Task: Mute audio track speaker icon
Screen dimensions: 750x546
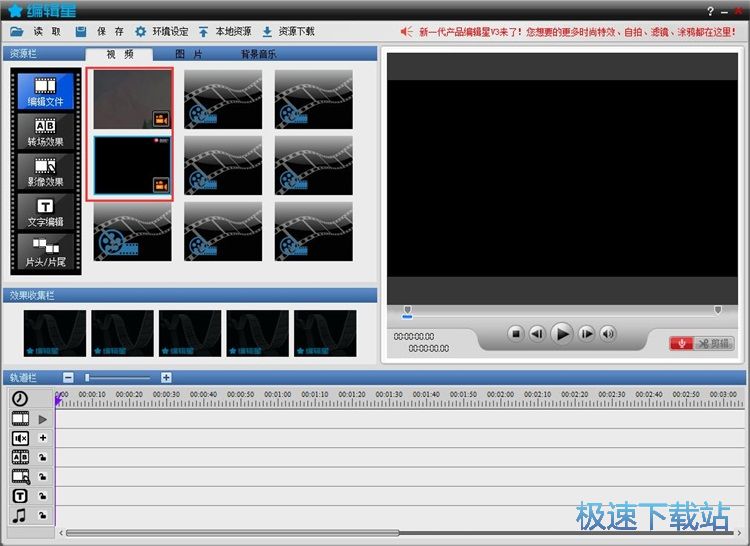Action: (x=20, y=438)
